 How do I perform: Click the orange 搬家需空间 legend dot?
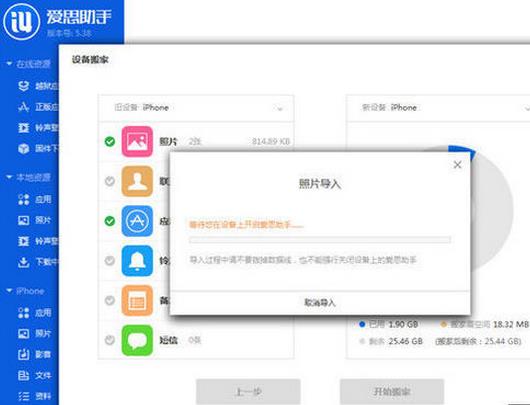click(443, 324)
